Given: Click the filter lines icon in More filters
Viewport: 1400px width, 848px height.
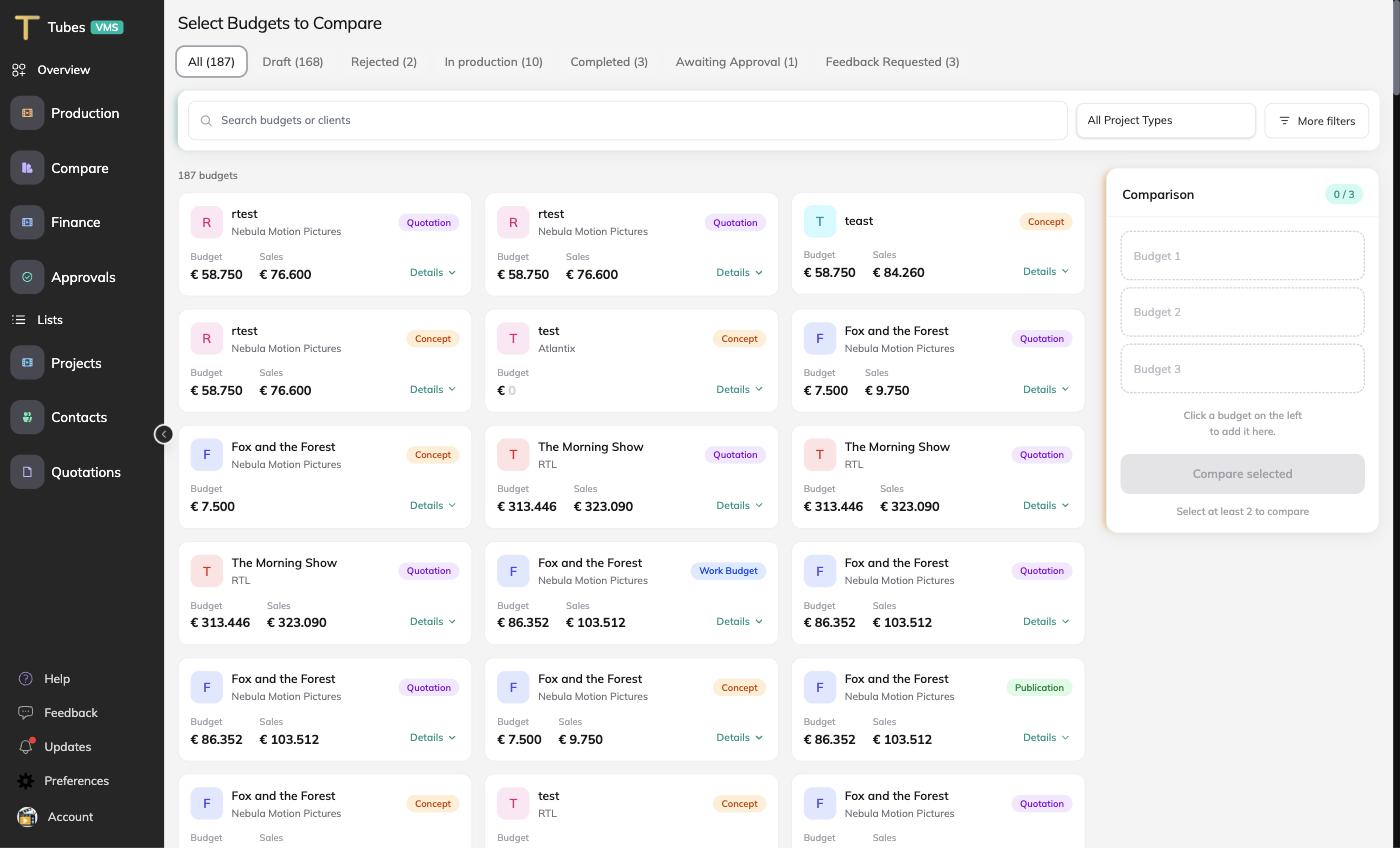Looking at the screenshot, I should 1285,121.
